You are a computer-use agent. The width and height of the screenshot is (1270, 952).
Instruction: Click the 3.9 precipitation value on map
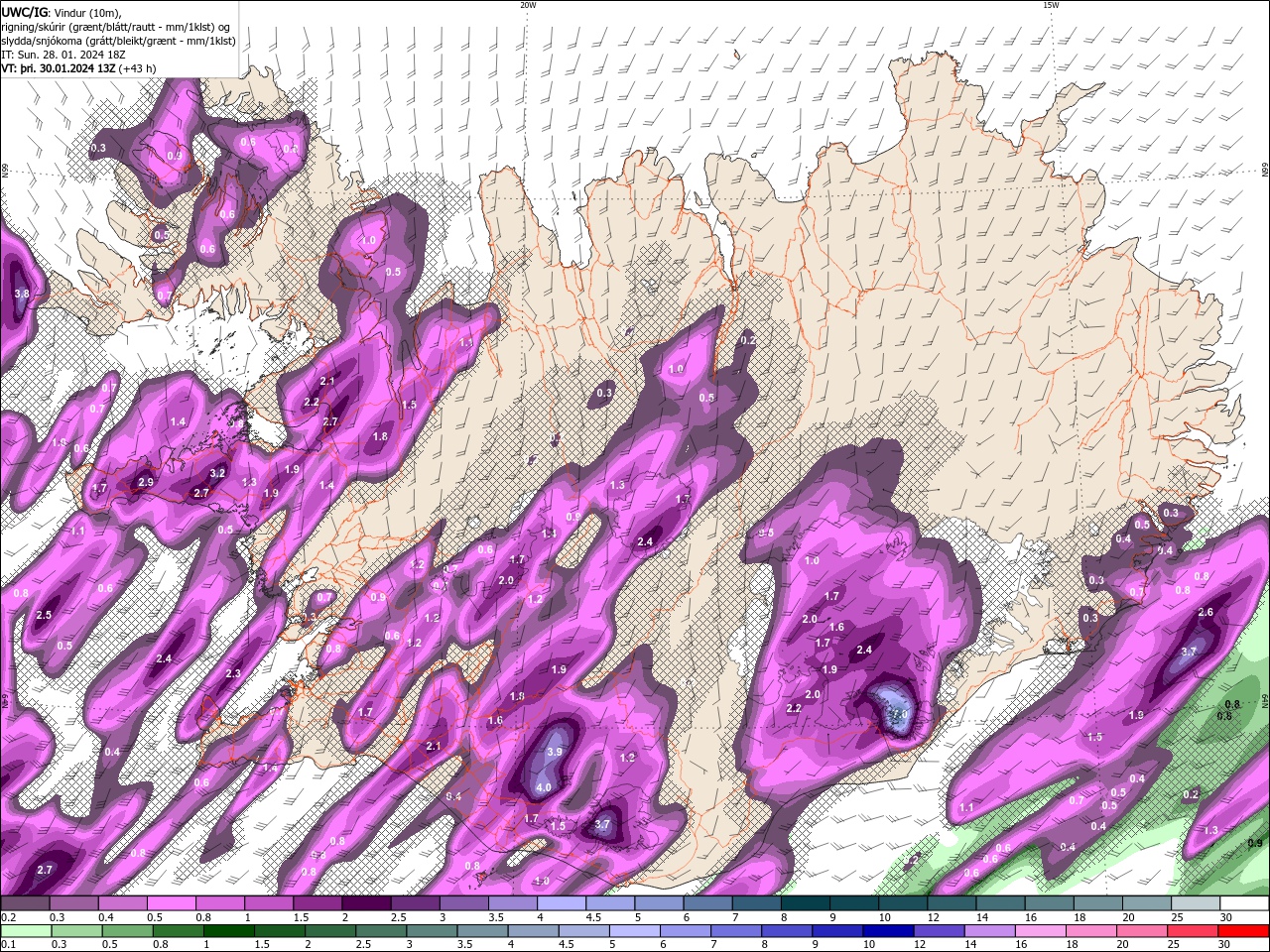555,752
